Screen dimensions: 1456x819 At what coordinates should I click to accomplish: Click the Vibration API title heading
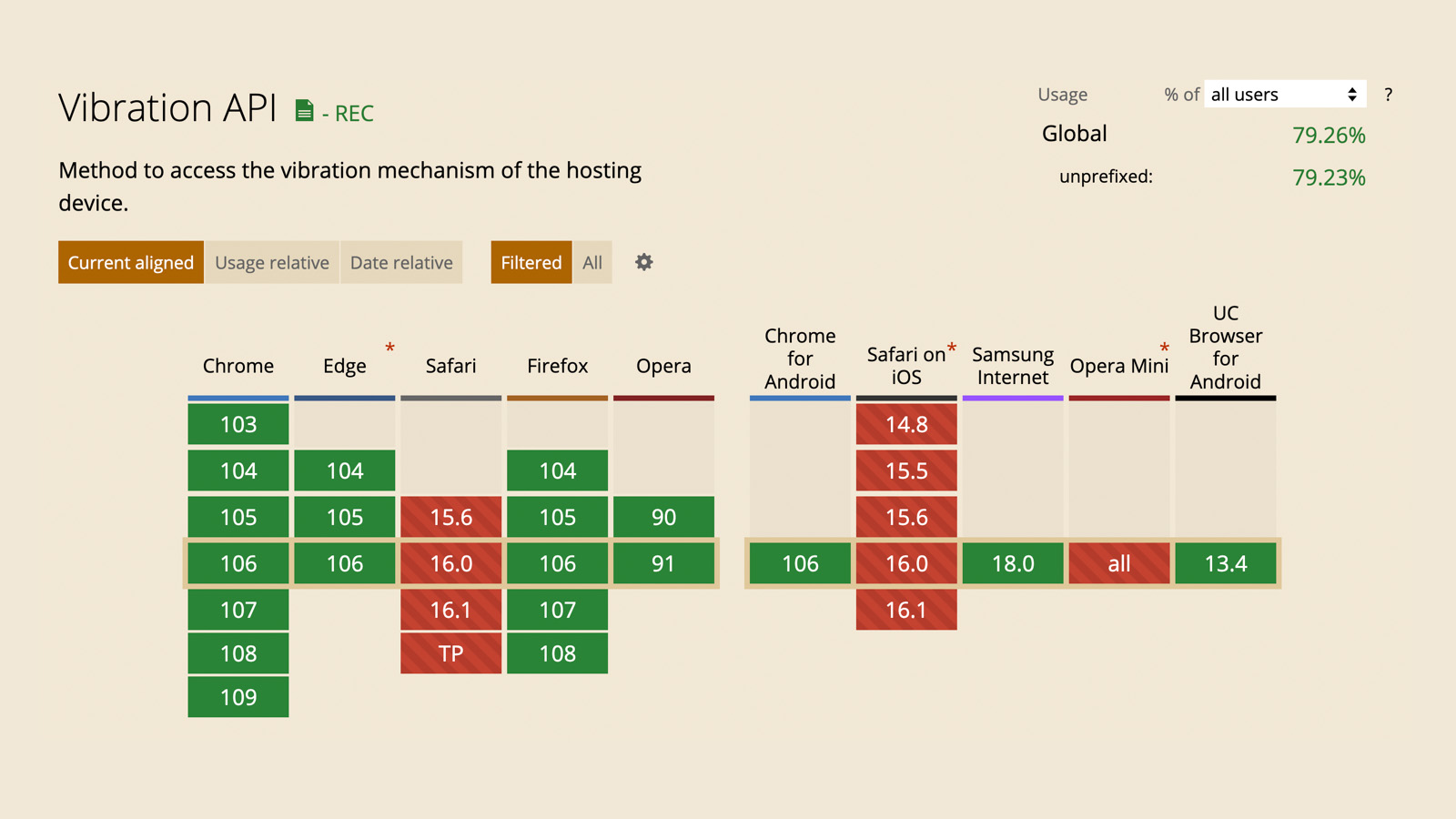167,108
